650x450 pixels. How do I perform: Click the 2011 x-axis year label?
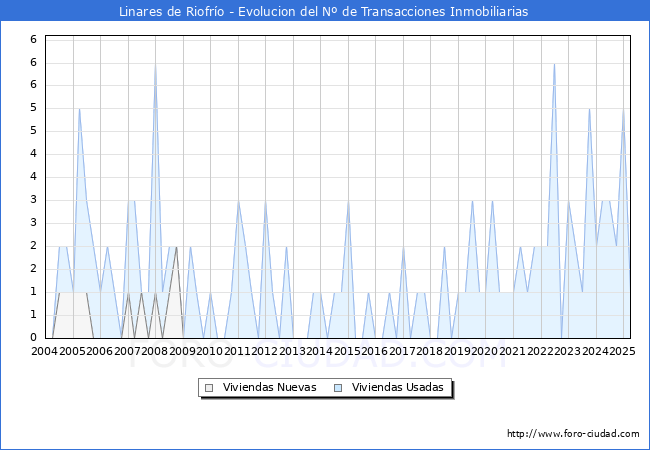[x=237, y=351]
